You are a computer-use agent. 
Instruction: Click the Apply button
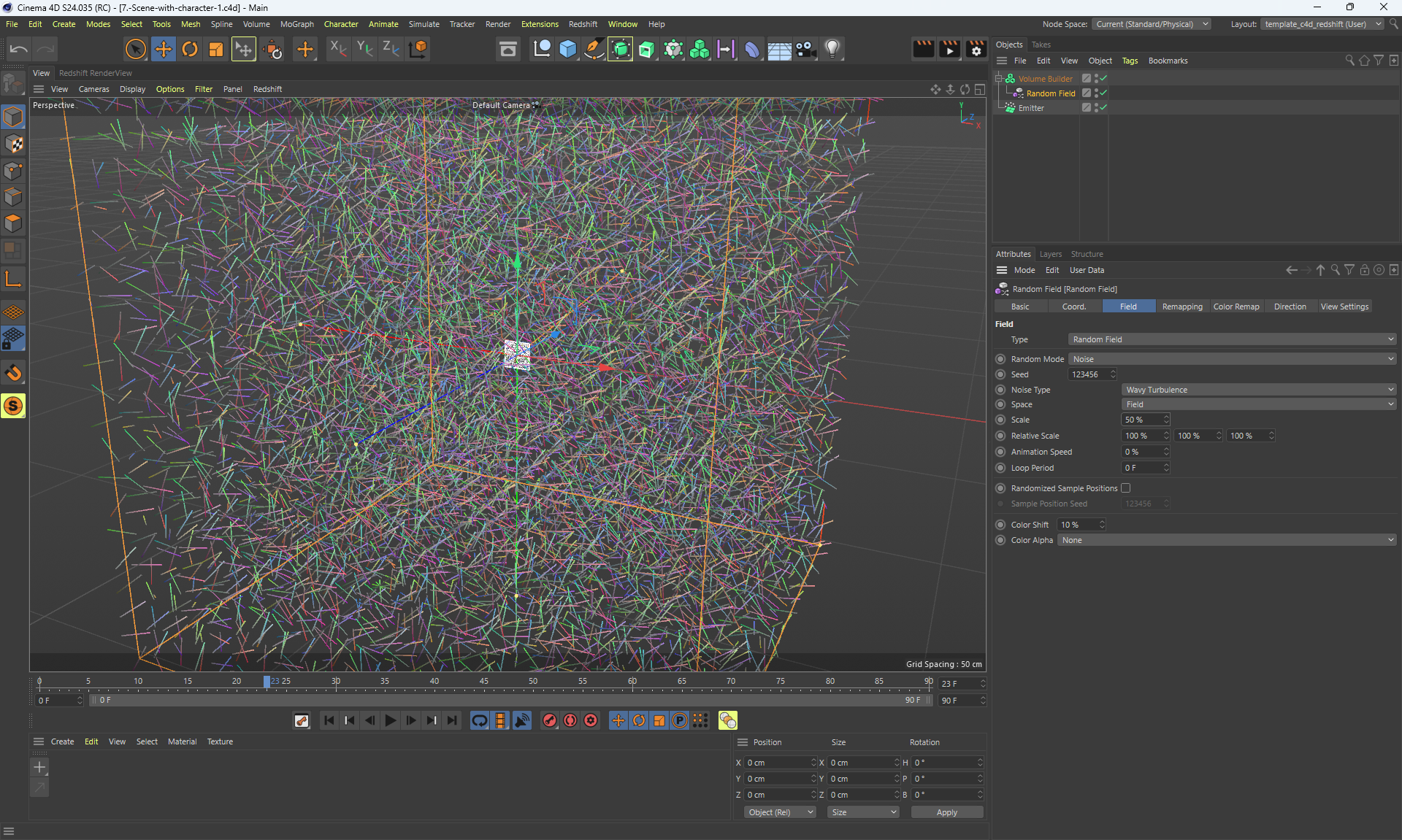946,812
